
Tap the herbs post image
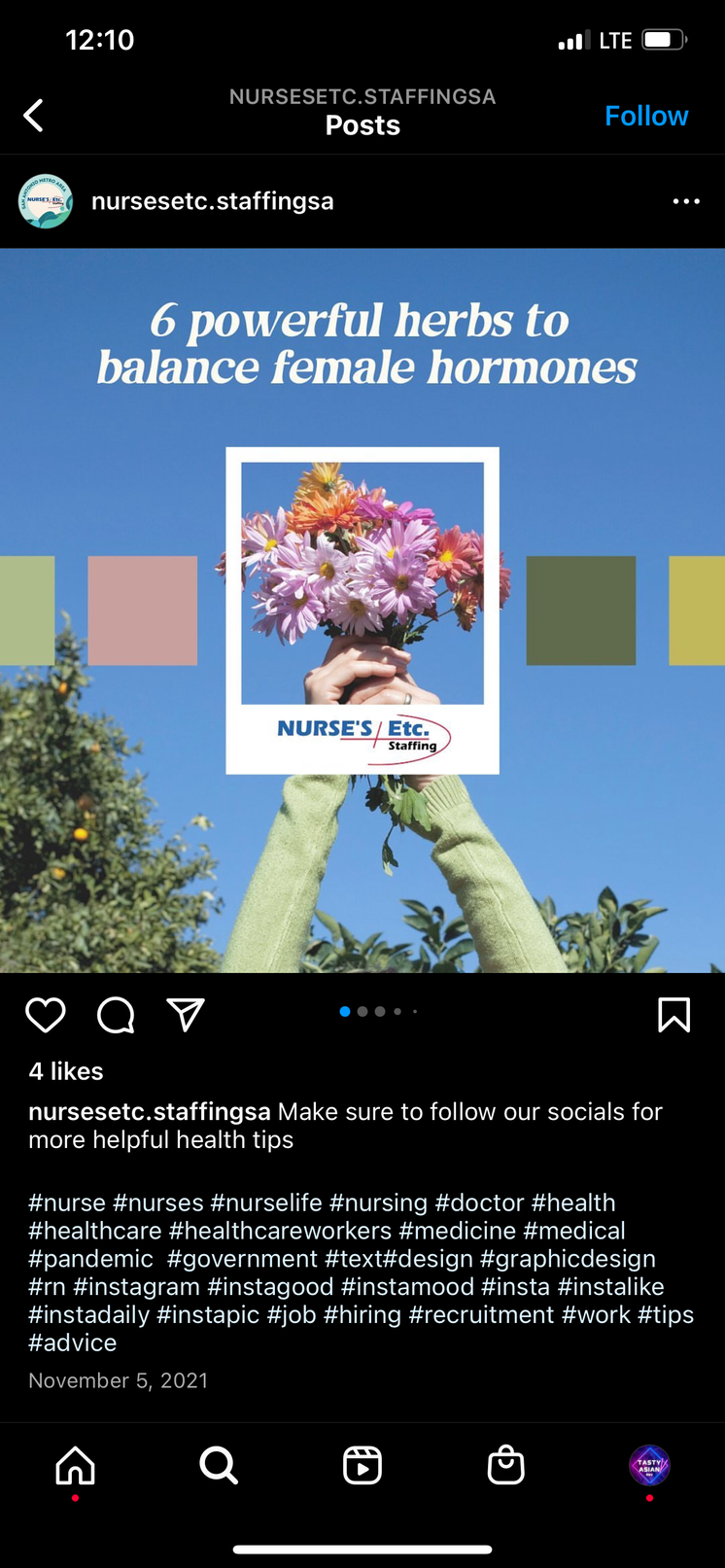pos(362,610)
